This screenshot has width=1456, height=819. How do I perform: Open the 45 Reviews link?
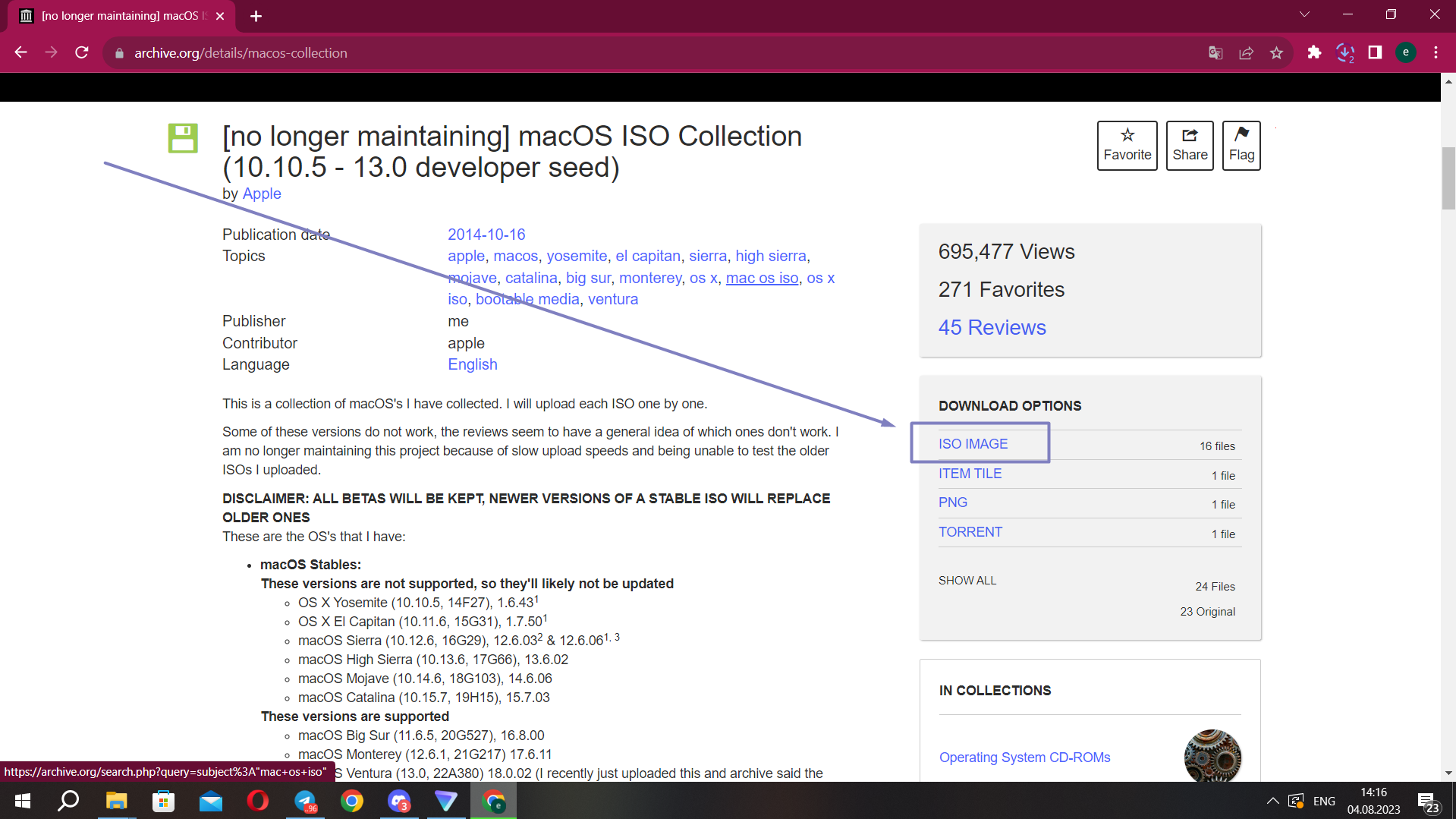[x=992, y=327]
